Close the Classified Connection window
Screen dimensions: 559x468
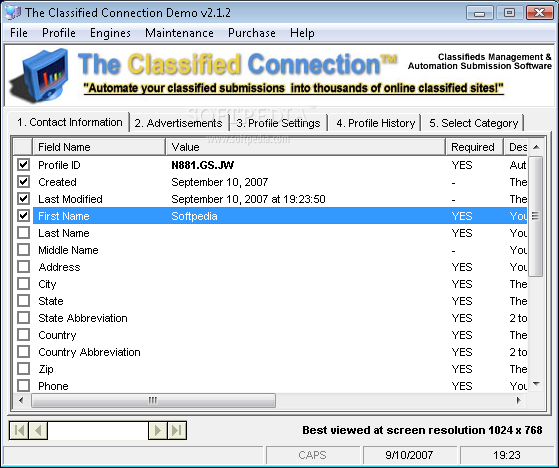tap(540, 13)
